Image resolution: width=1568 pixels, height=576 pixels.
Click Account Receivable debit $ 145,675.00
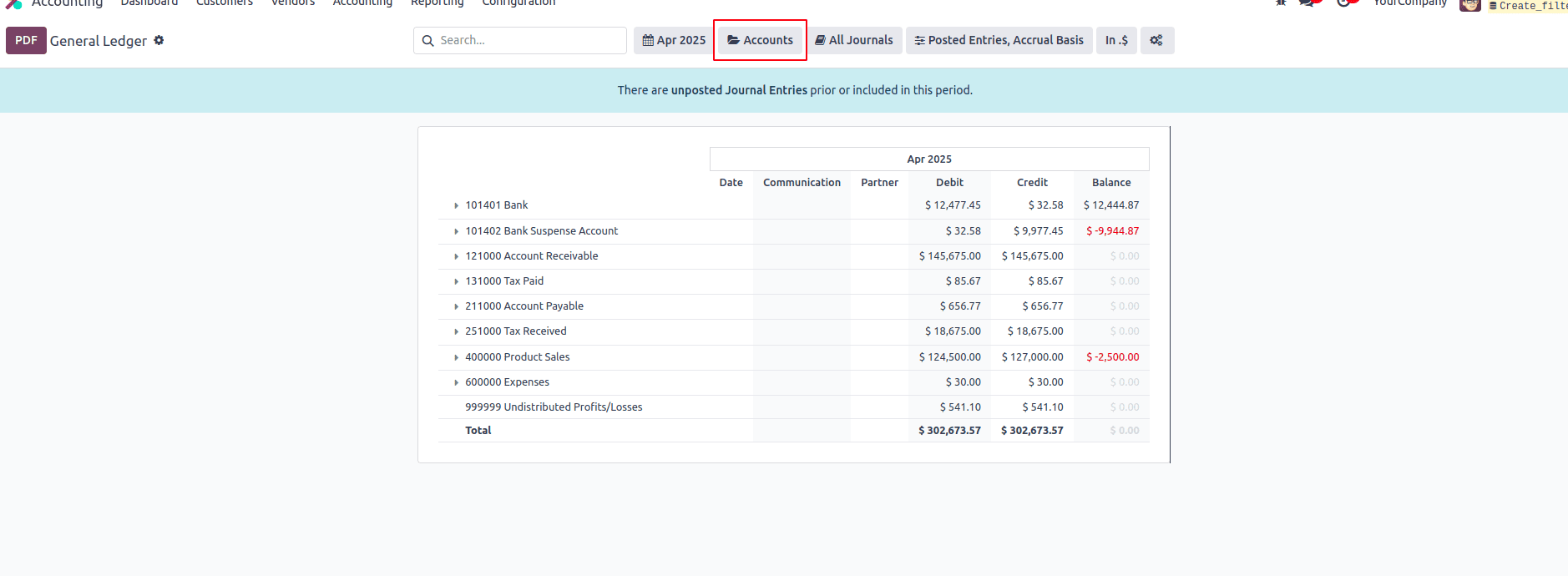tap(950, 256)
